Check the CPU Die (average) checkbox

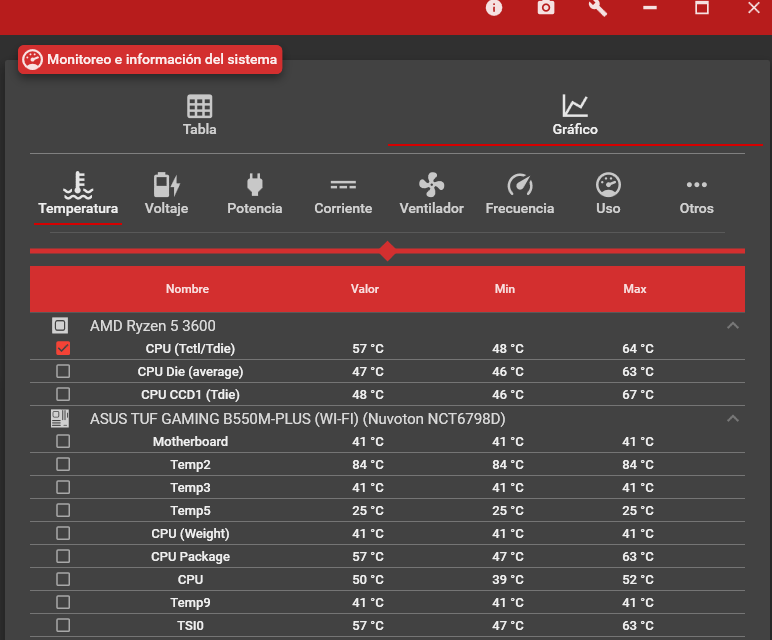(63, 371)
